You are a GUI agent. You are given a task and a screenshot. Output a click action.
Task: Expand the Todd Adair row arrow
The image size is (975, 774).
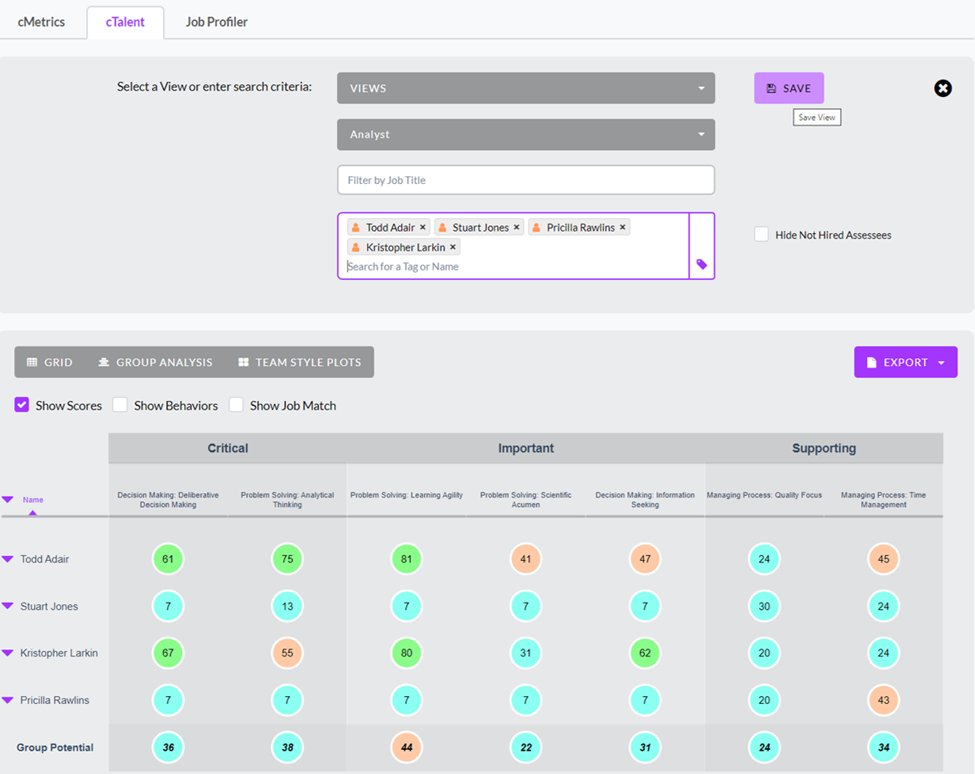pos(8,559)
